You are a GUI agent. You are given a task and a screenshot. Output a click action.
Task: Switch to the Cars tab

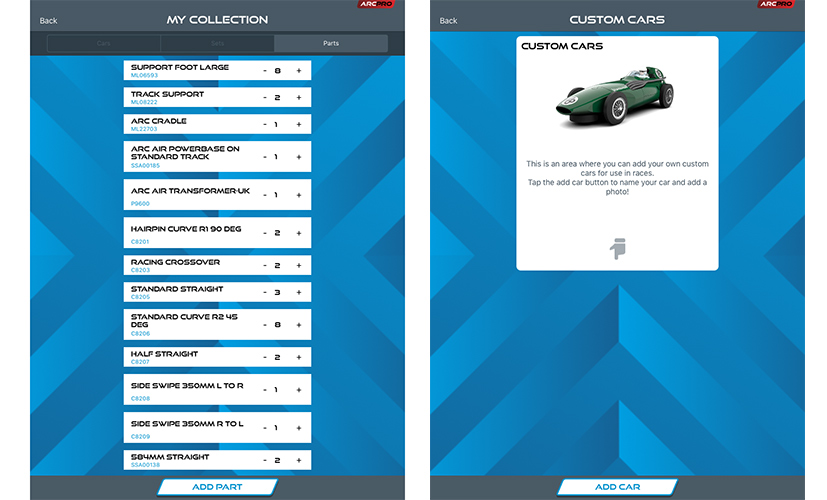[x=103, y=43]
